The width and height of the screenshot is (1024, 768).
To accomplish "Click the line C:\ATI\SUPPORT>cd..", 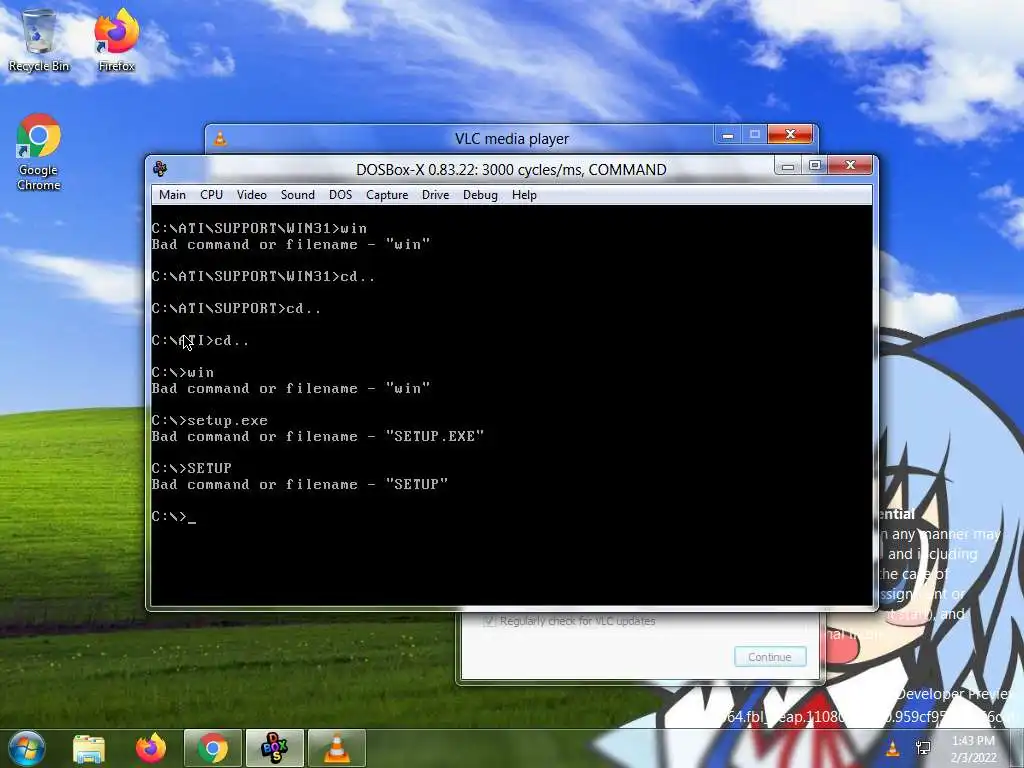I will coord(236,308).
